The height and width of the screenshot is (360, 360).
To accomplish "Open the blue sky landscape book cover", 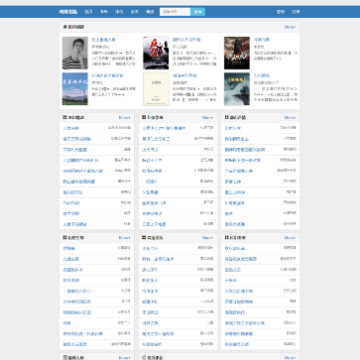I will pos(75,89).
